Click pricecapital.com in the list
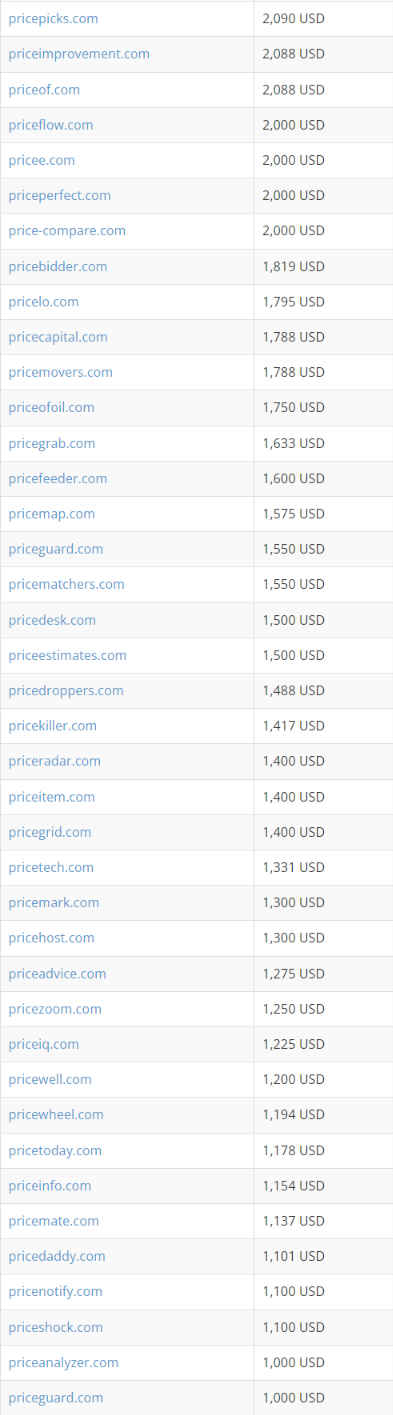The width and height of the screenshot is (393, 1415). point(58,337)
